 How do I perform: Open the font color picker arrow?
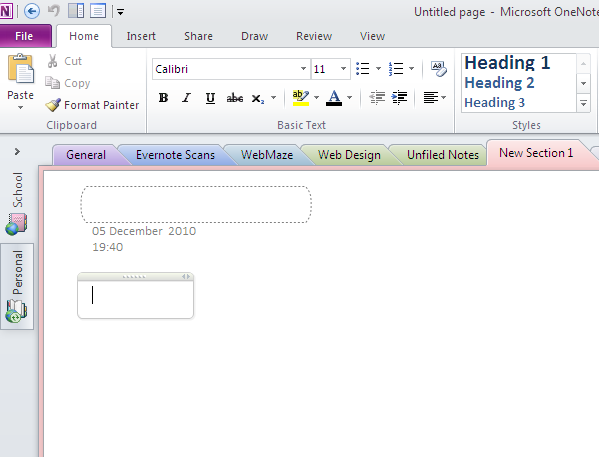pos(350,98)
